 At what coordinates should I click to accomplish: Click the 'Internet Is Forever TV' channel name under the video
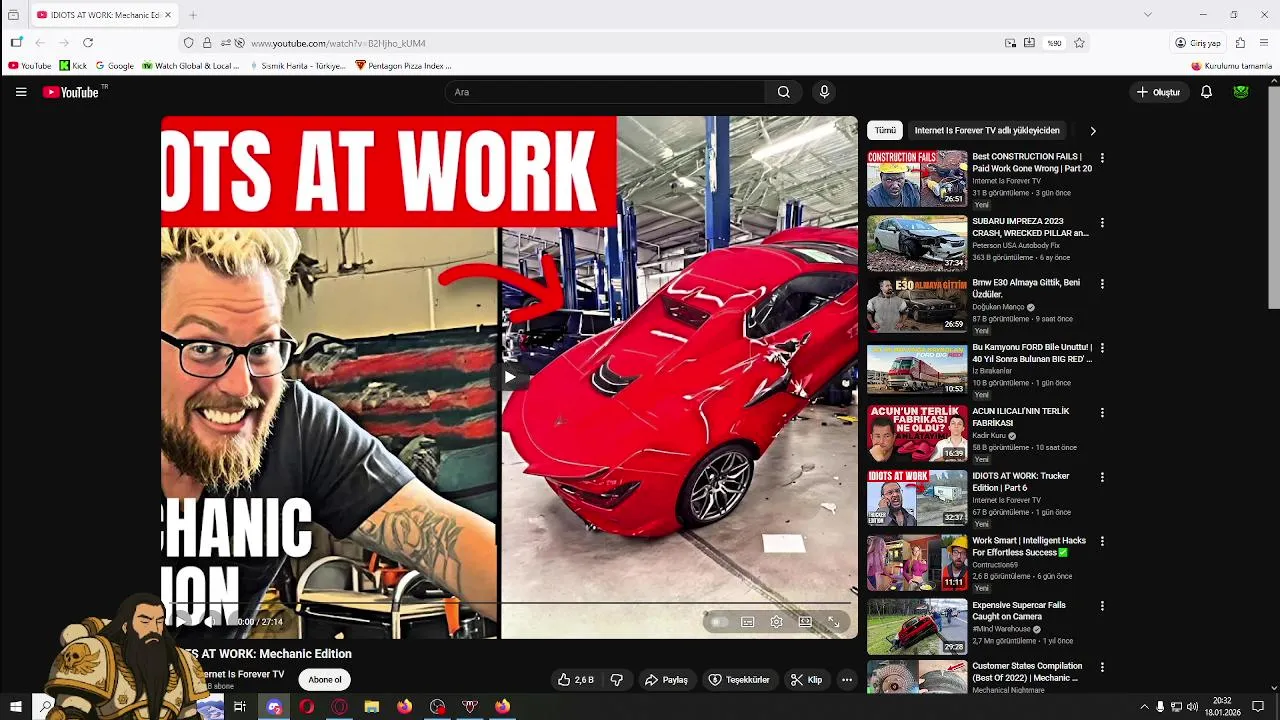click(x=242, y=674)
